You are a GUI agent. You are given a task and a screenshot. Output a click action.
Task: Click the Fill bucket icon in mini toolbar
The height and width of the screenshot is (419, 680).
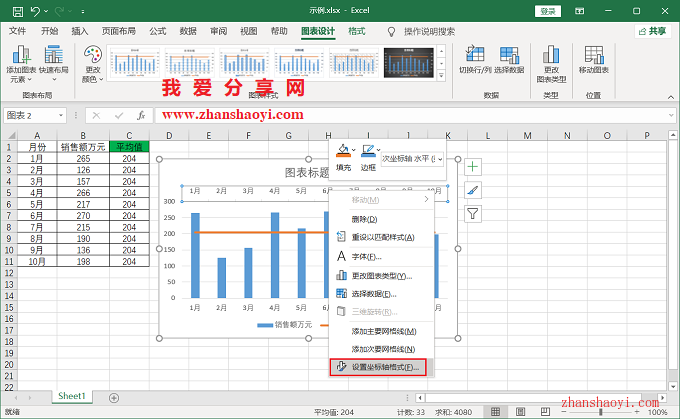[343, 151]
